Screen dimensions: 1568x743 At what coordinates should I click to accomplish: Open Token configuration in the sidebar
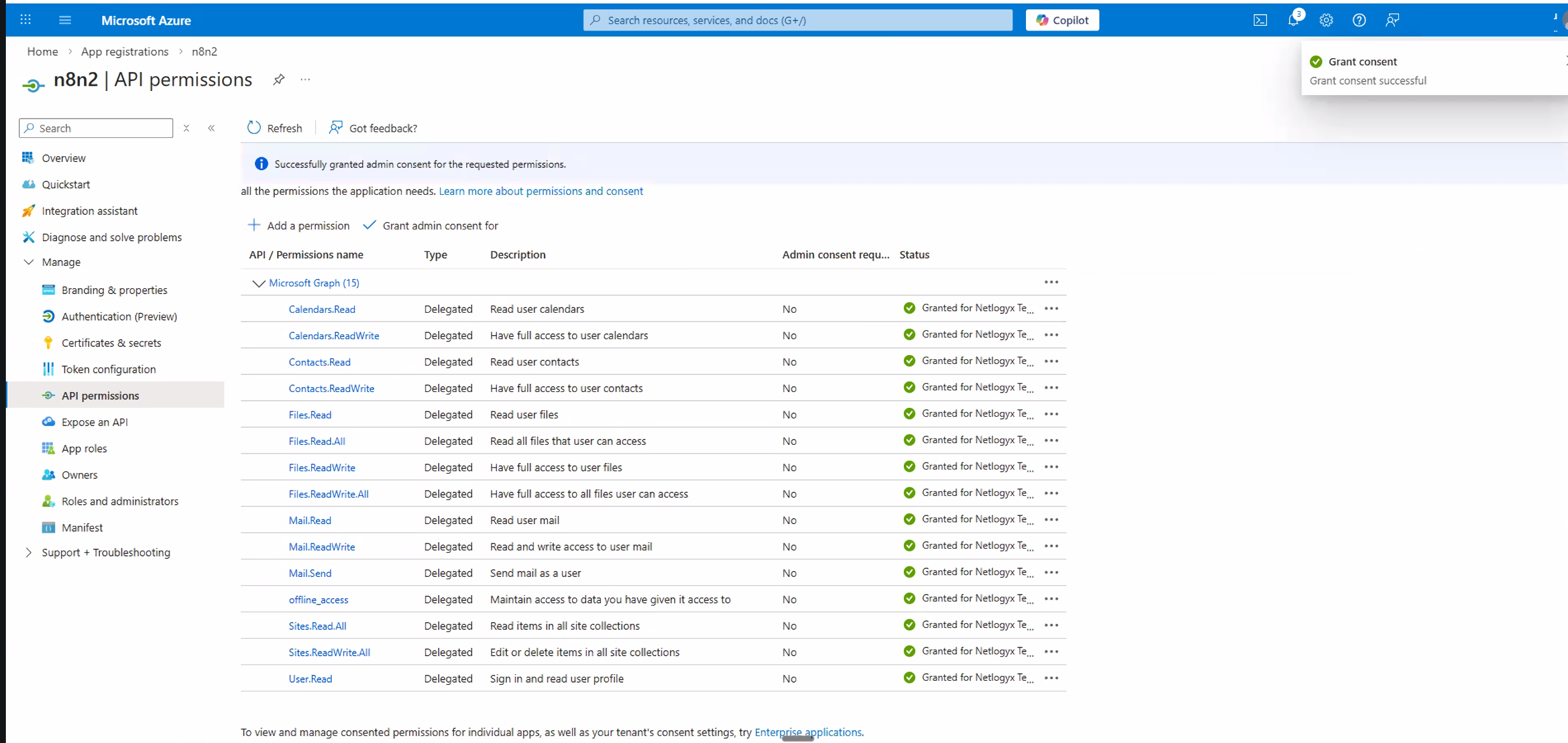pyautogui.click(x=108, y=369)
